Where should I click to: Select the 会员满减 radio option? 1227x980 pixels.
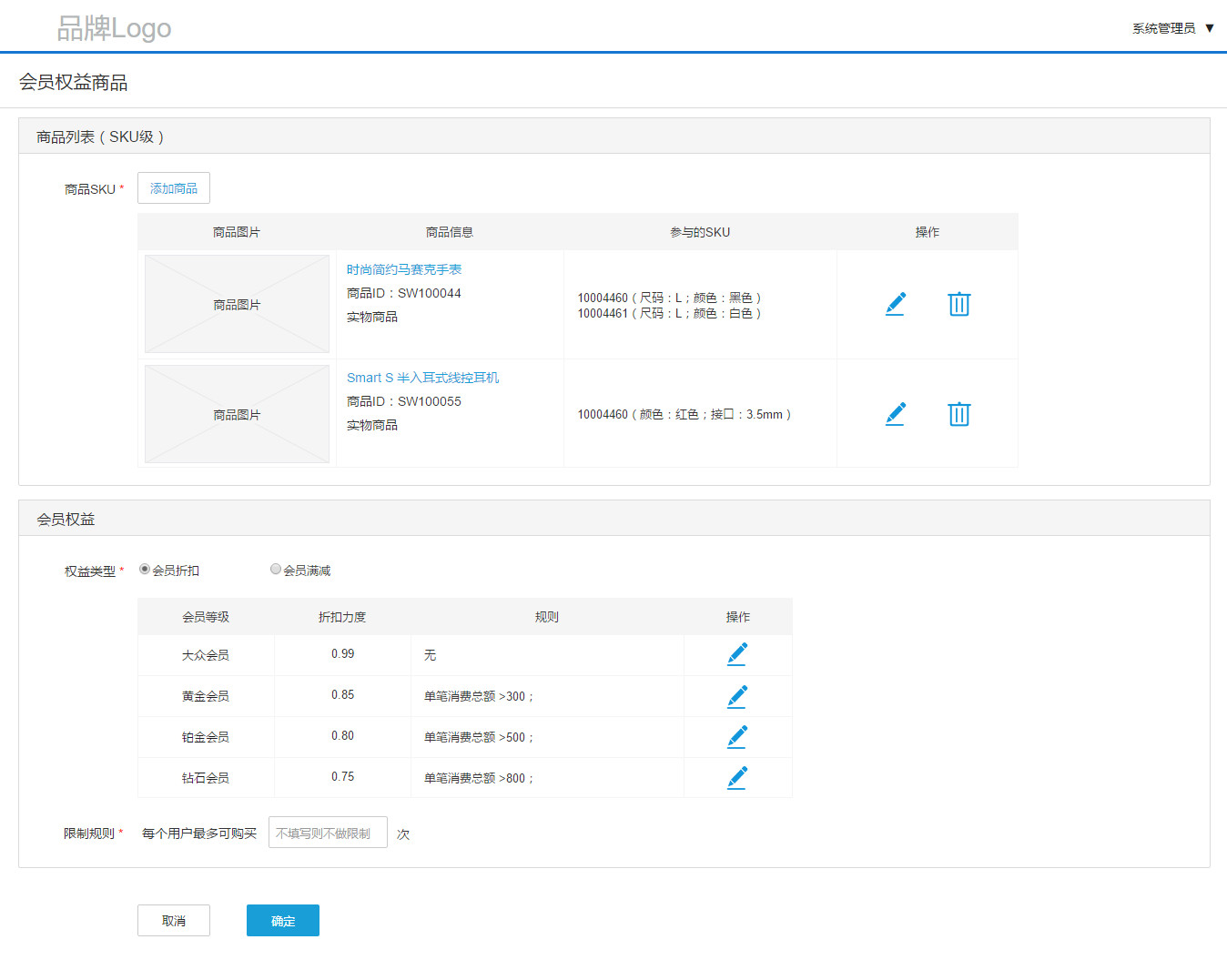276,570
